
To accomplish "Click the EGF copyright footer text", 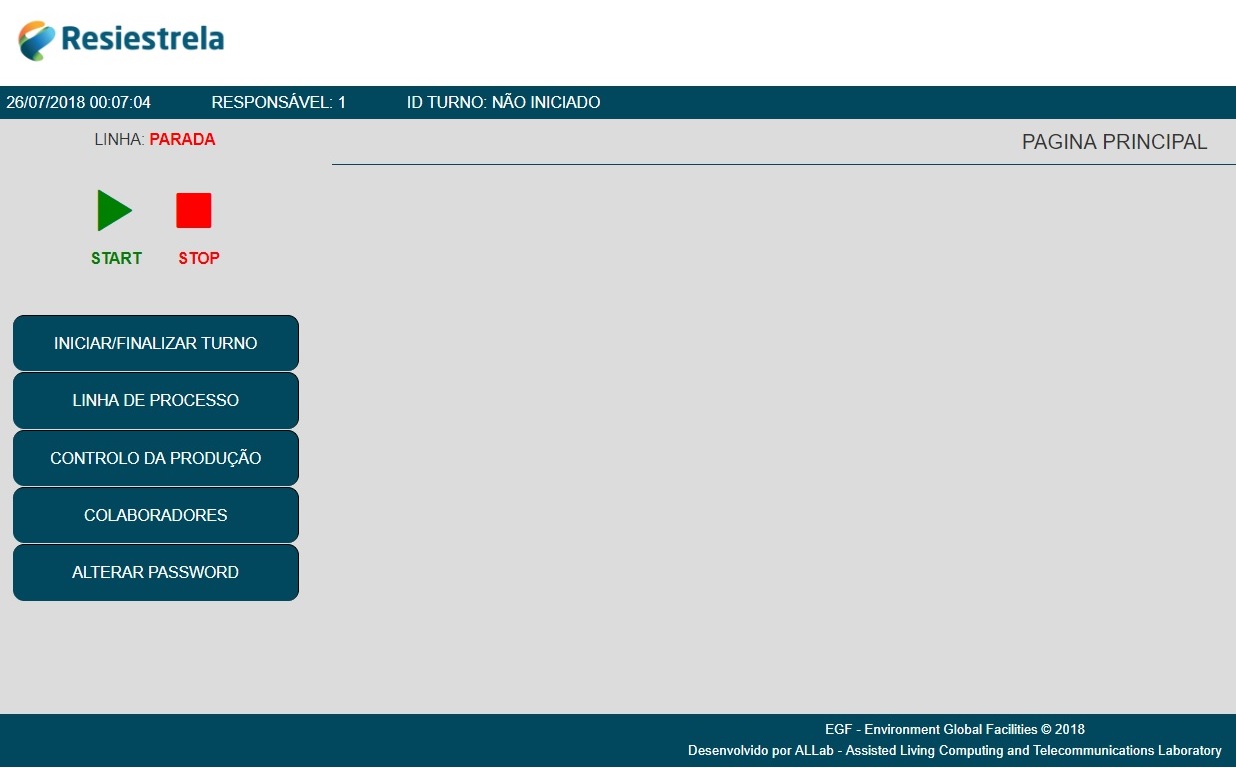I will tap(954, 729).
